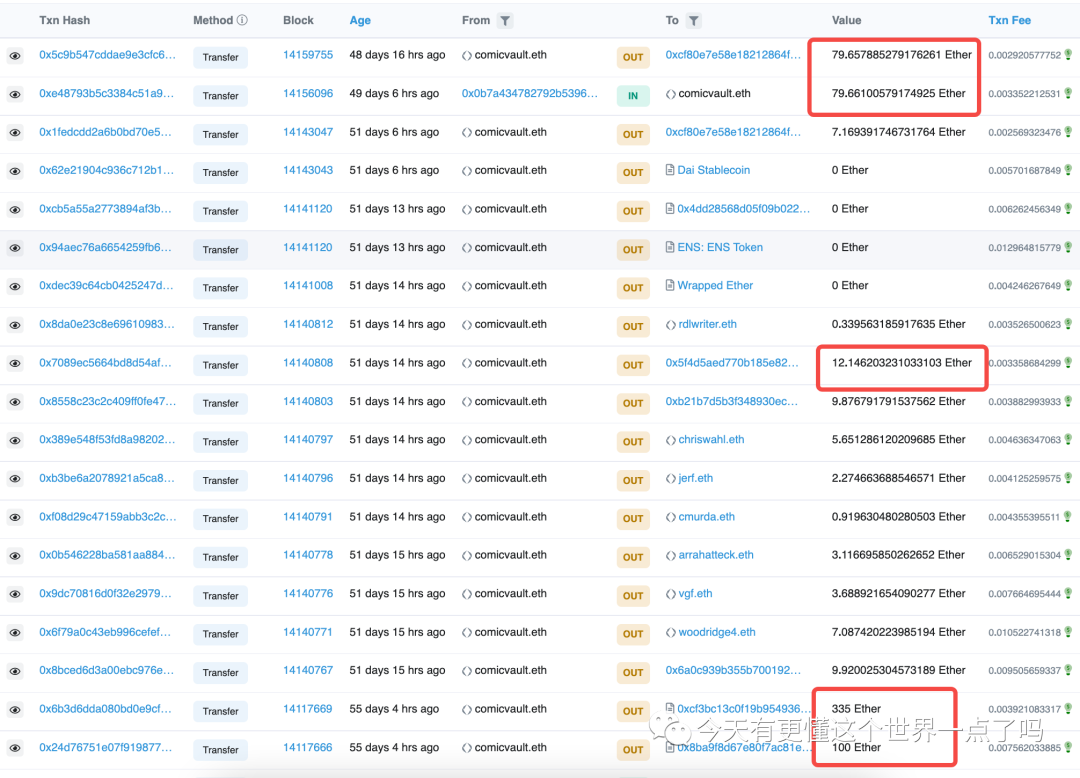Click the eye icon for transaction 0x0b546228ba581aa884
The height and width of the screenshot is (778, 1080).
pos(15,556)
